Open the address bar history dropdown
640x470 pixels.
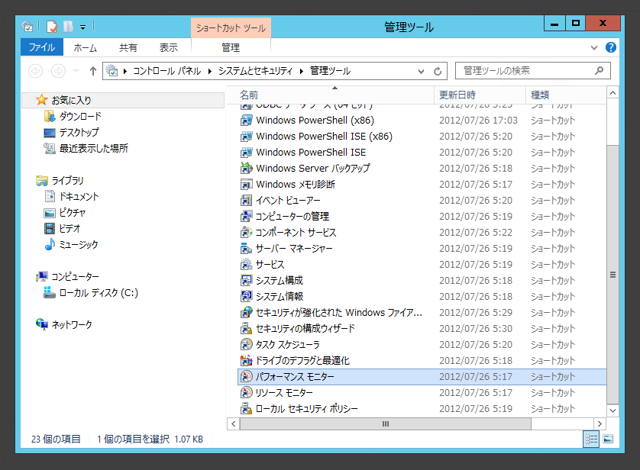pos(421,71)
